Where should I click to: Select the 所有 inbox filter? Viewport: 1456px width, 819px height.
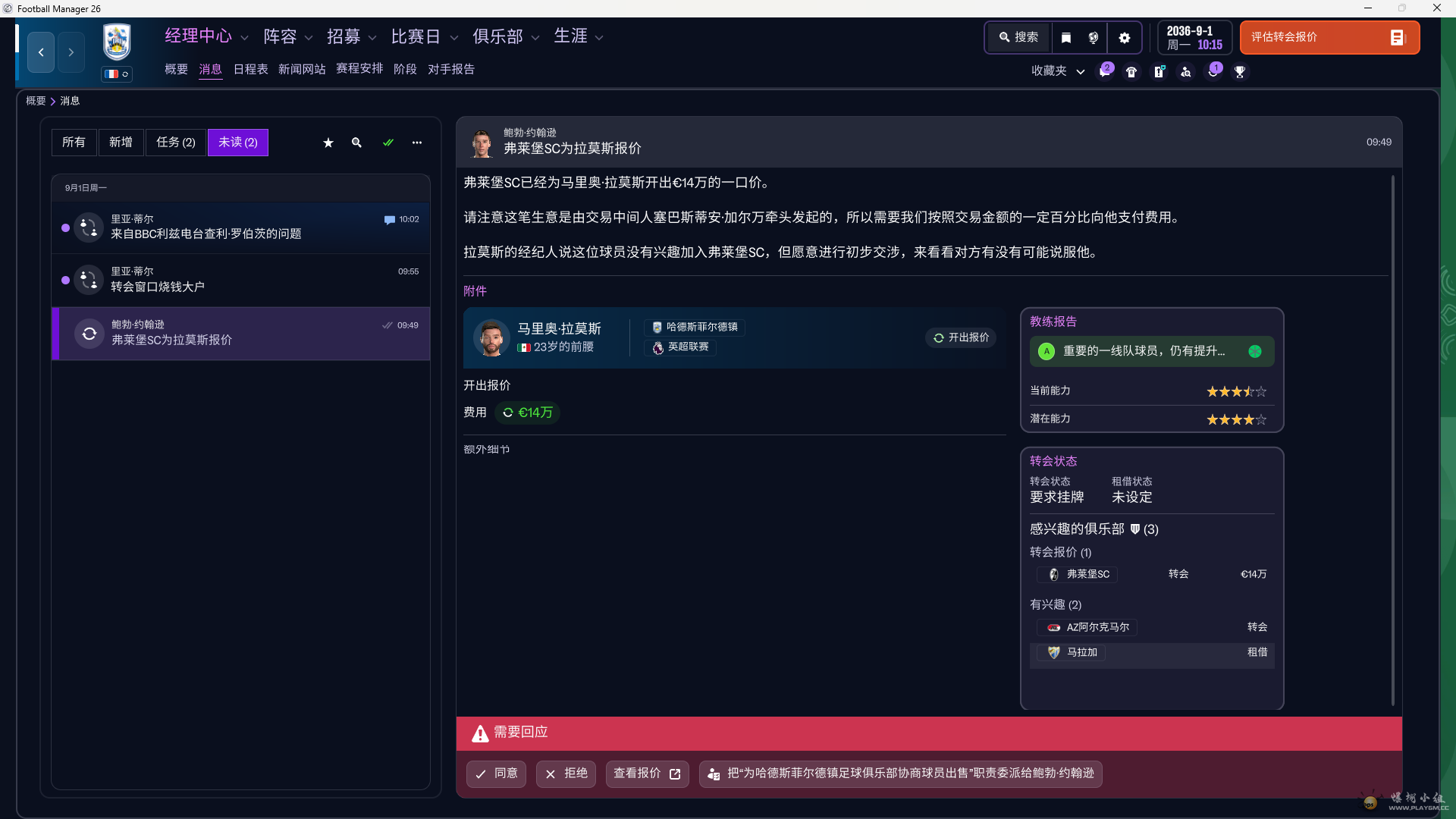(x=74, y=143)
